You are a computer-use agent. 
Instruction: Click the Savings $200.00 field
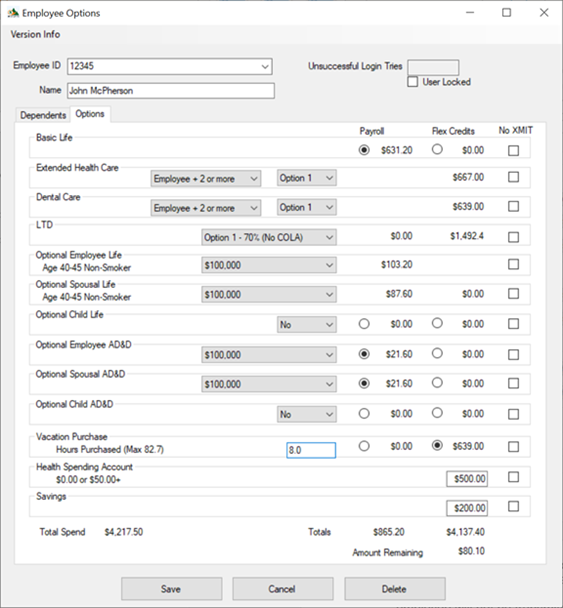[467, 508]
